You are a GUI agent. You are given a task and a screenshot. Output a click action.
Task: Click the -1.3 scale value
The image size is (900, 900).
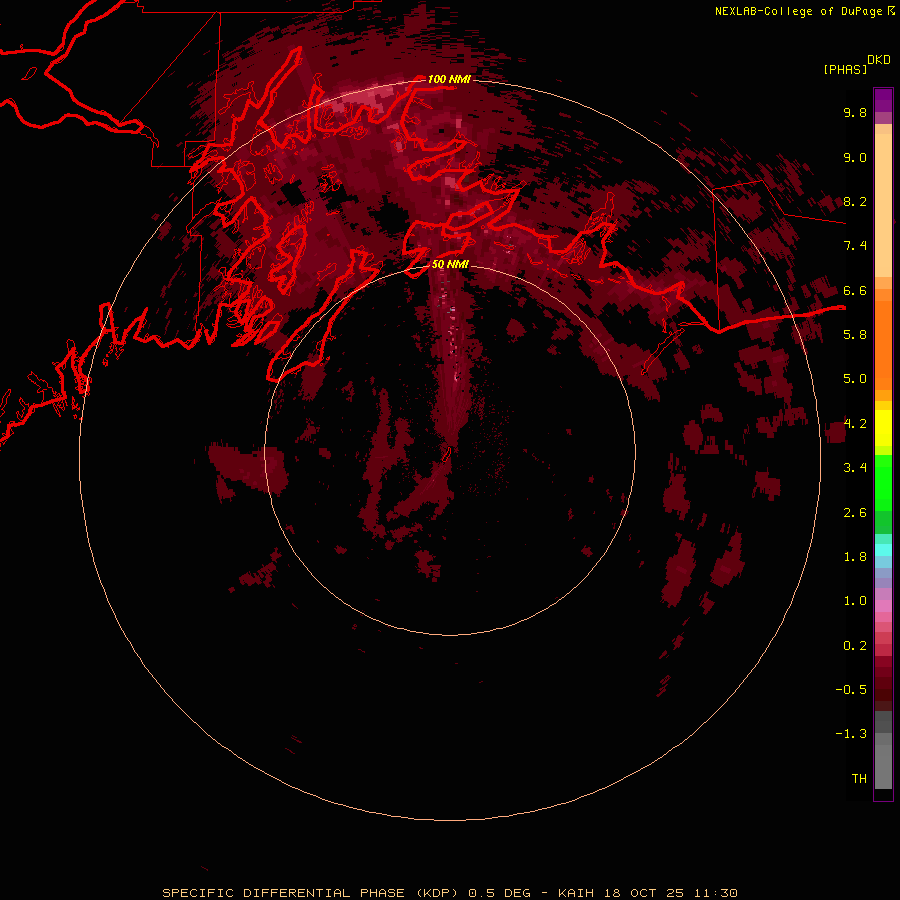tap(851, 734)
